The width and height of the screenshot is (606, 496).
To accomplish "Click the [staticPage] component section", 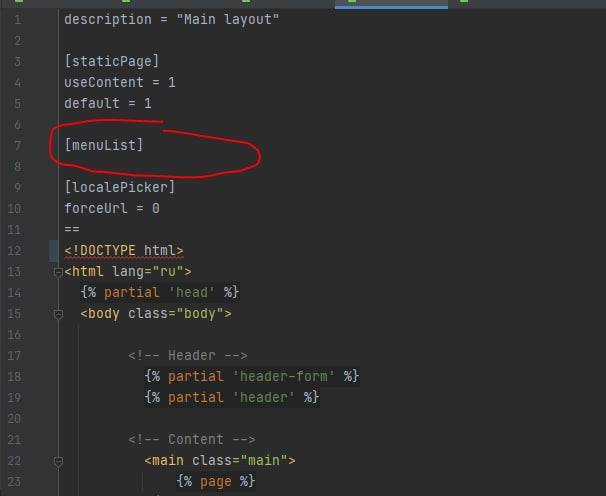I will 112,61.
